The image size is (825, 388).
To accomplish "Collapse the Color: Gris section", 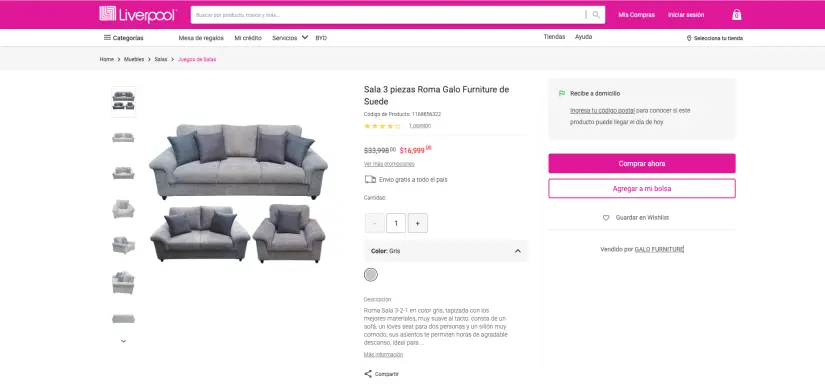I will 518,251.
